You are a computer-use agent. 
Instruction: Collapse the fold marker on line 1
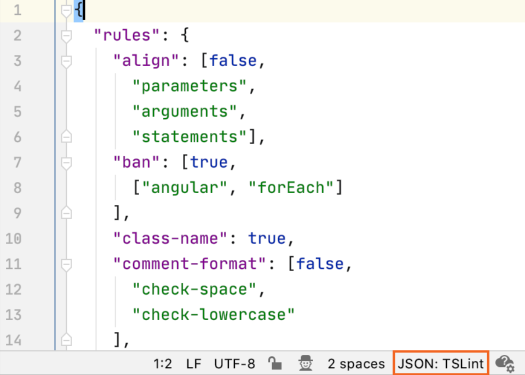coord(67,11)
